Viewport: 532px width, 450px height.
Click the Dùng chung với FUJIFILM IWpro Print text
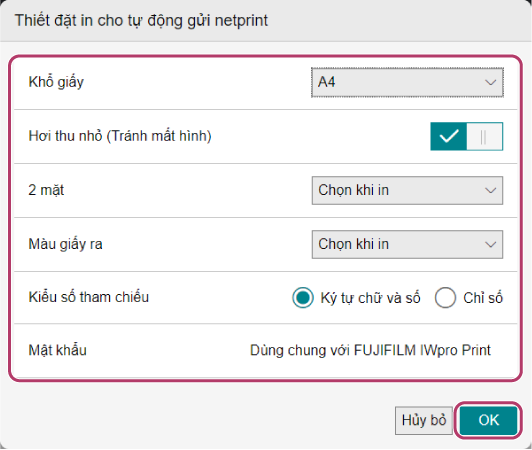pyautogui.click(x=370, y=350)
